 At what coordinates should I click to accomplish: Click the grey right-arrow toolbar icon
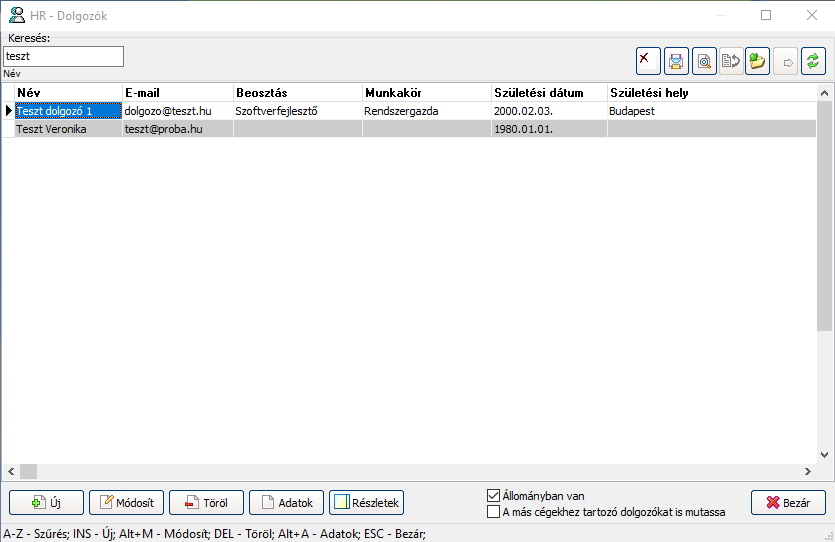(x=786, y=61)
